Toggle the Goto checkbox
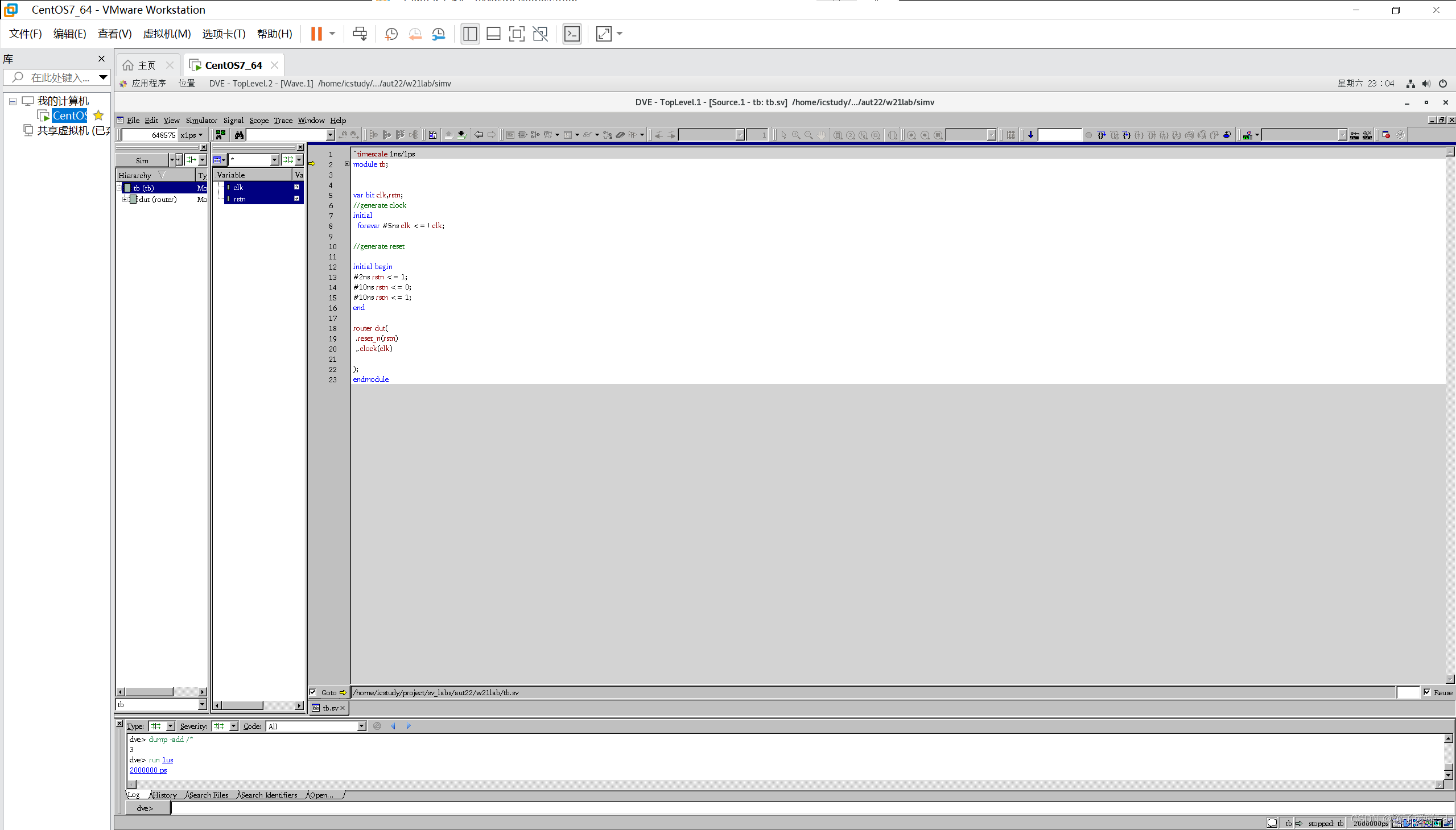This screenshot has height=830, width=1456. (313, 692)
